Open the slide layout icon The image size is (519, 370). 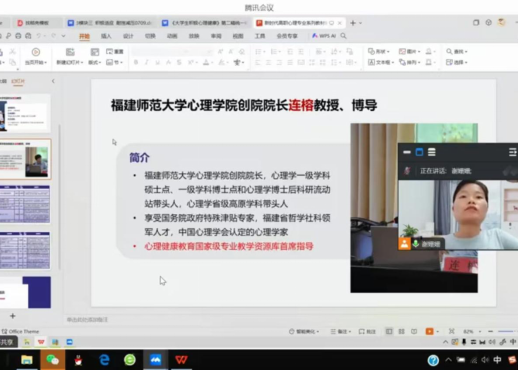point(95,52)
